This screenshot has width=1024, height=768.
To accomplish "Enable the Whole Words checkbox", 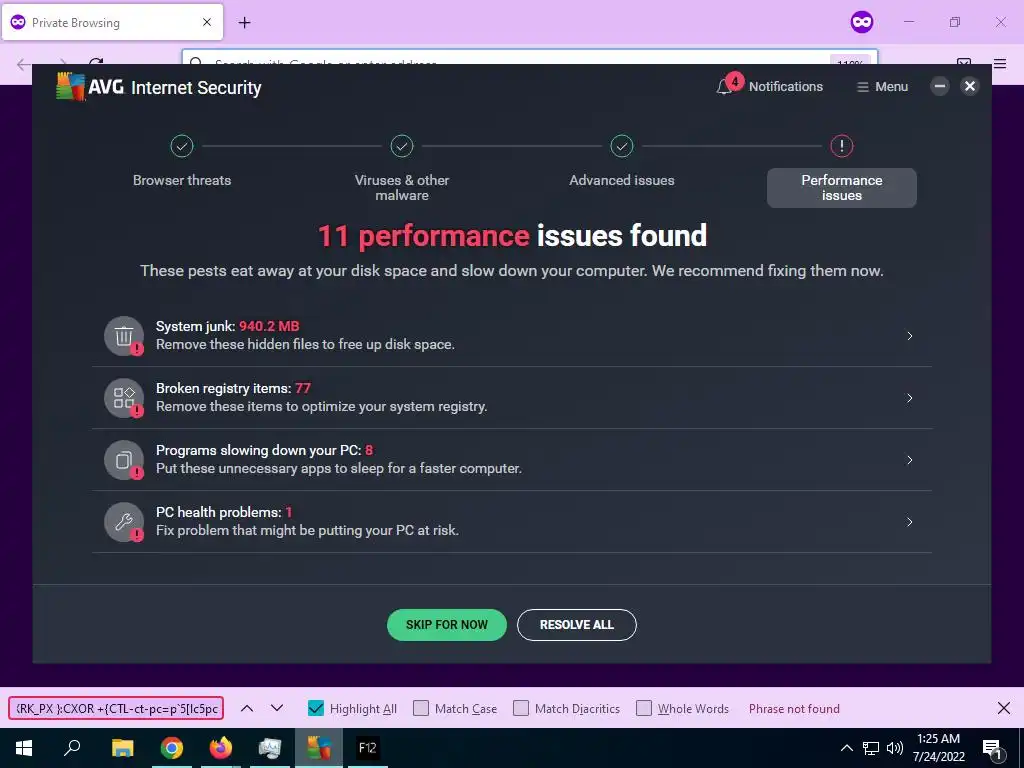I will [x=644, y=709].
